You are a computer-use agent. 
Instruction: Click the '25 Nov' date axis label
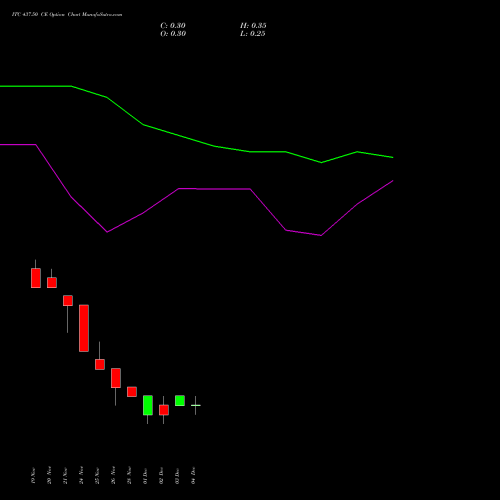(97, 475)
